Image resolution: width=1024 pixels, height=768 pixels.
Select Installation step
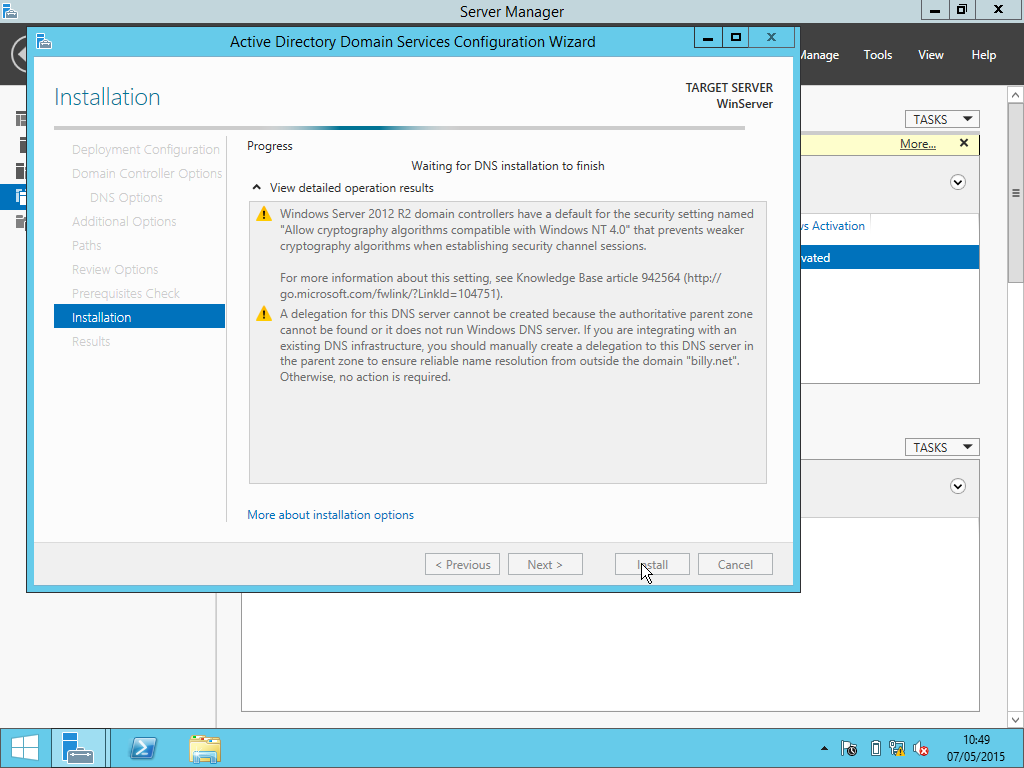click(x=139, y=317)
